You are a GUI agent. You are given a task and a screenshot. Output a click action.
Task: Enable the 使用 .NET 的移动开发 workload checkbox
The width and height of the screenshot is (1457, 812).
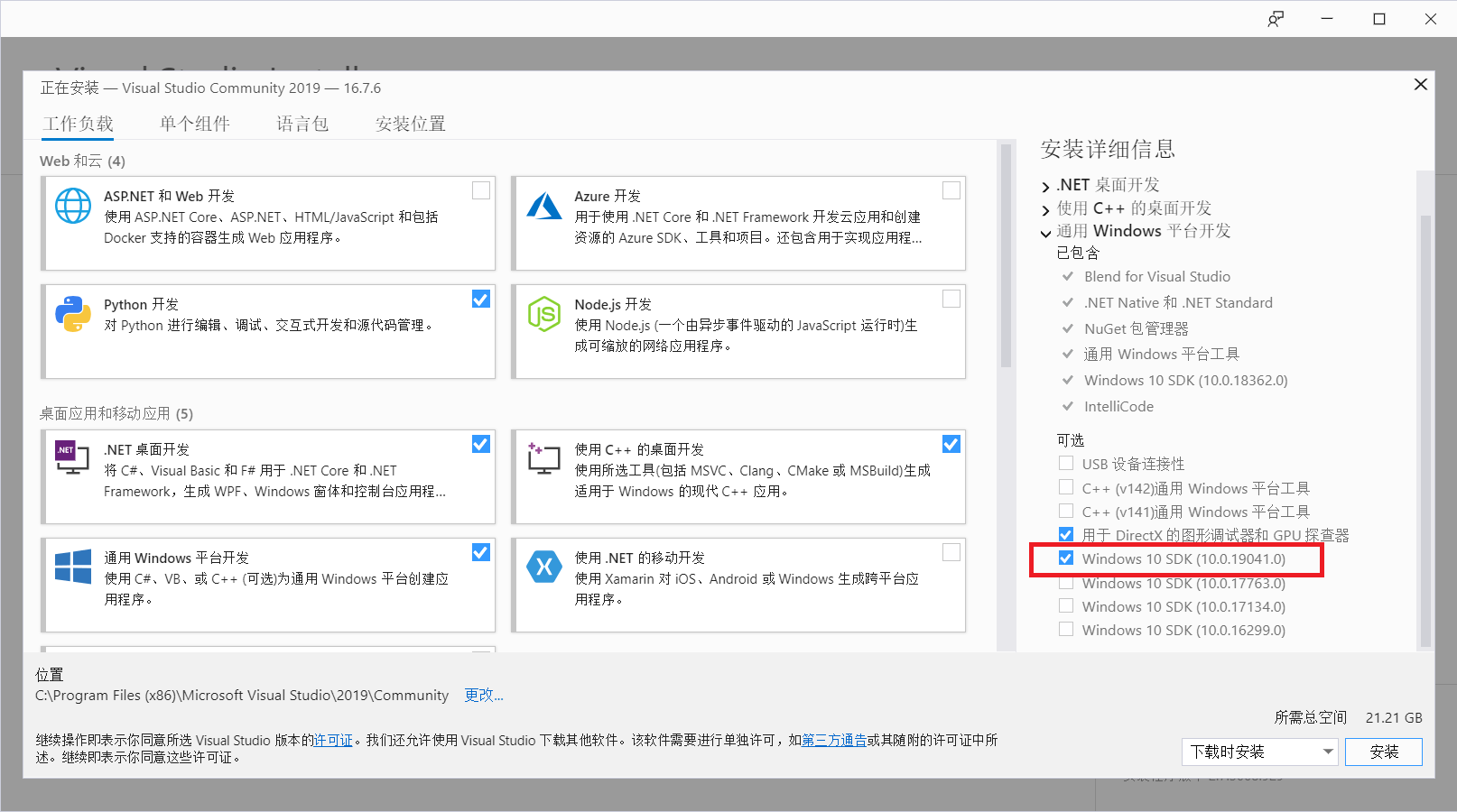[x=951, y=552]
